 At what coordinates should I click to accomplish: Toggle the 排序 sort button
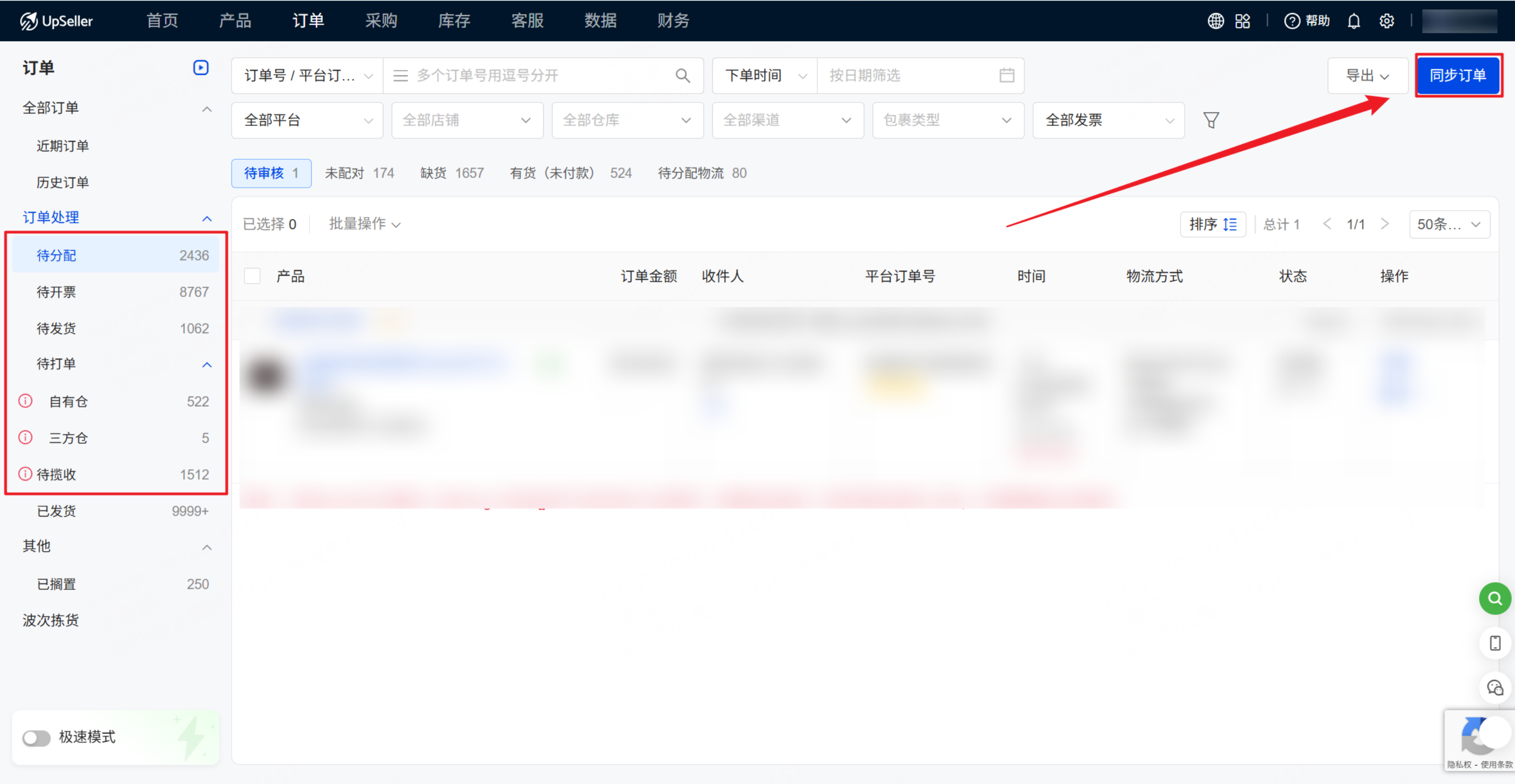point(1212,224)
